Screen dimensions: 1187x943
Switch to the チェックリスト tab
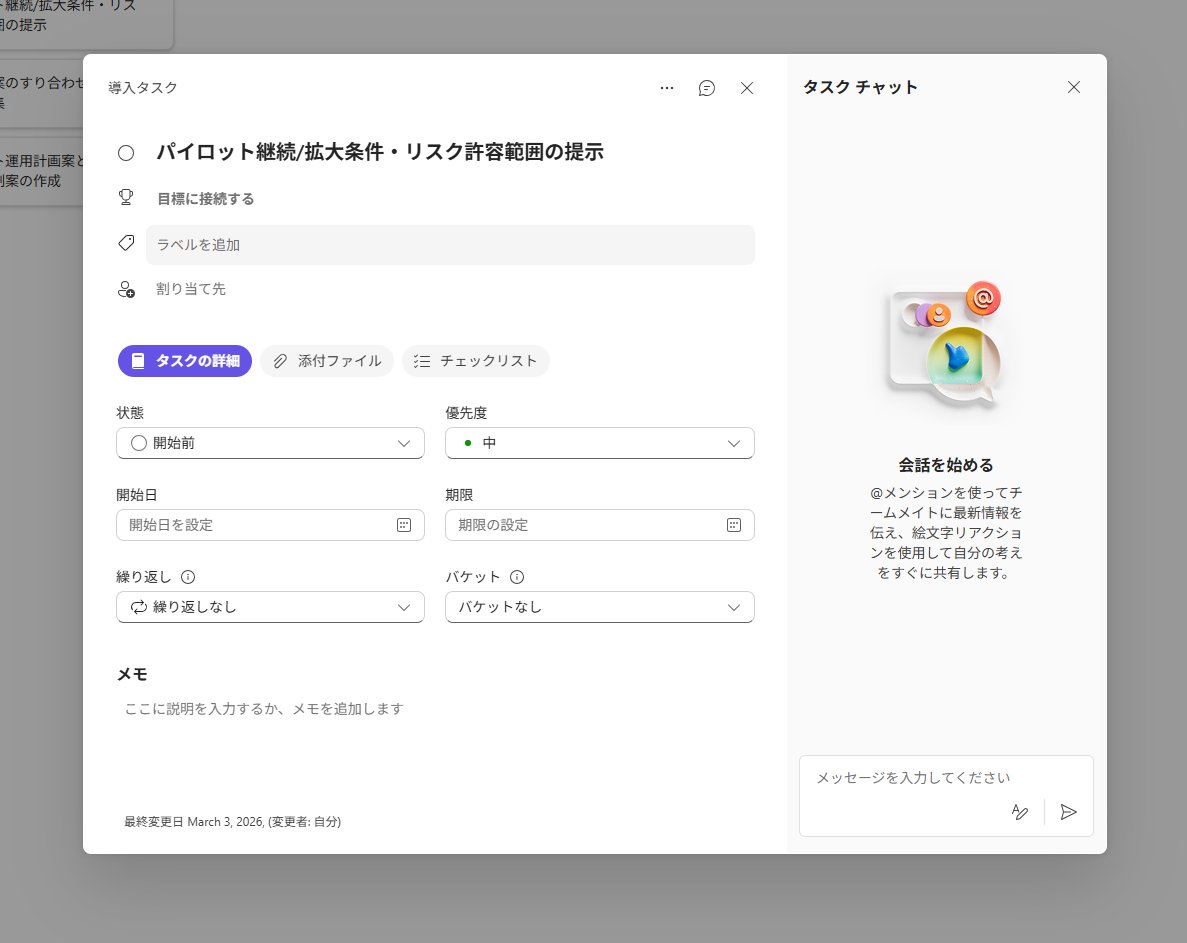point(476,361)
